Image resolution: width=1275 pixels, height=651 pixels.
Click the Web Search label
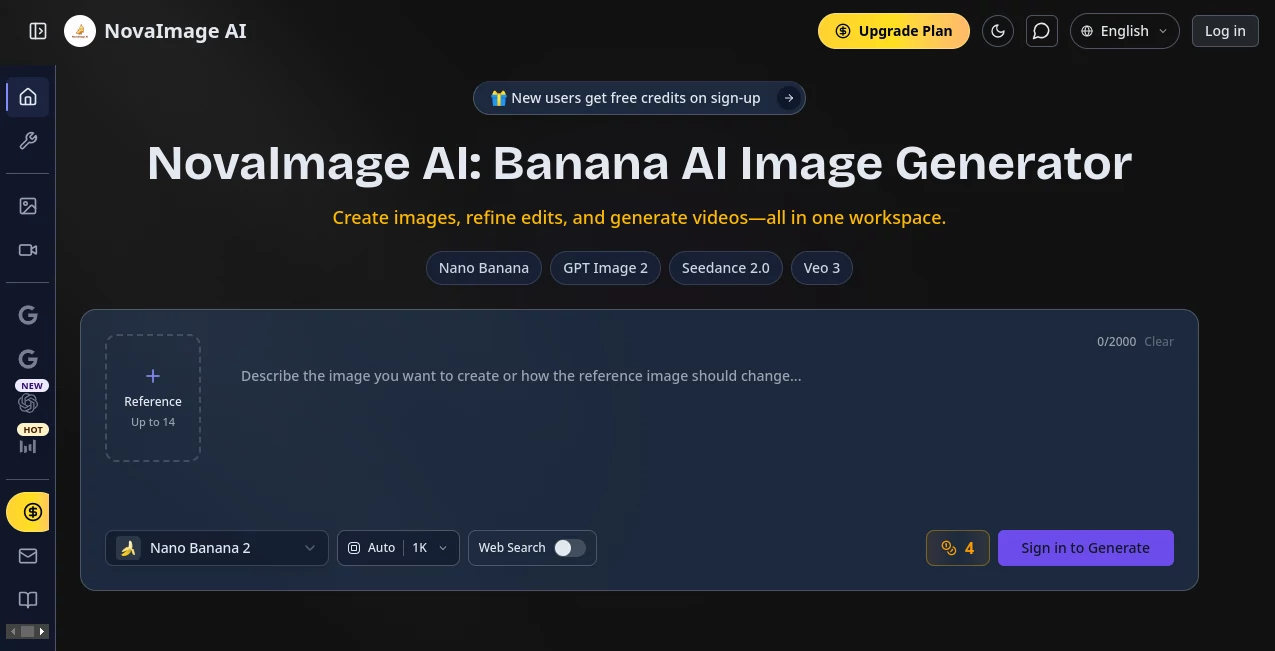(x=512, y=548)
